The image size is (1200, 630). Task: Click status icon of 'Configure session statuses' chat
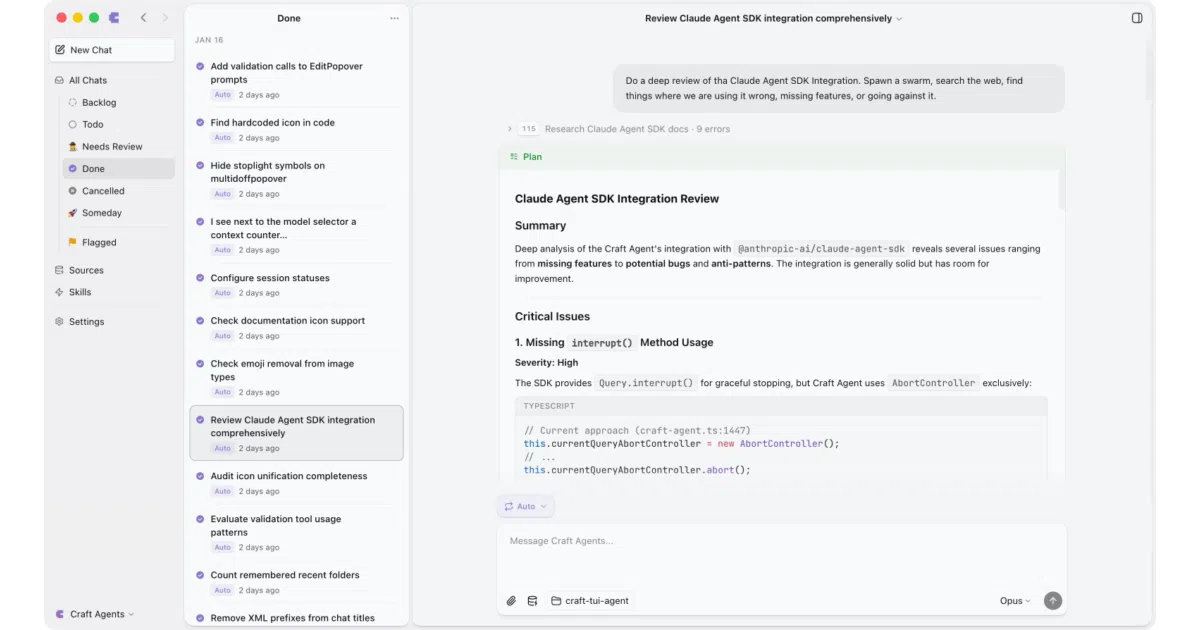(200, 278)
